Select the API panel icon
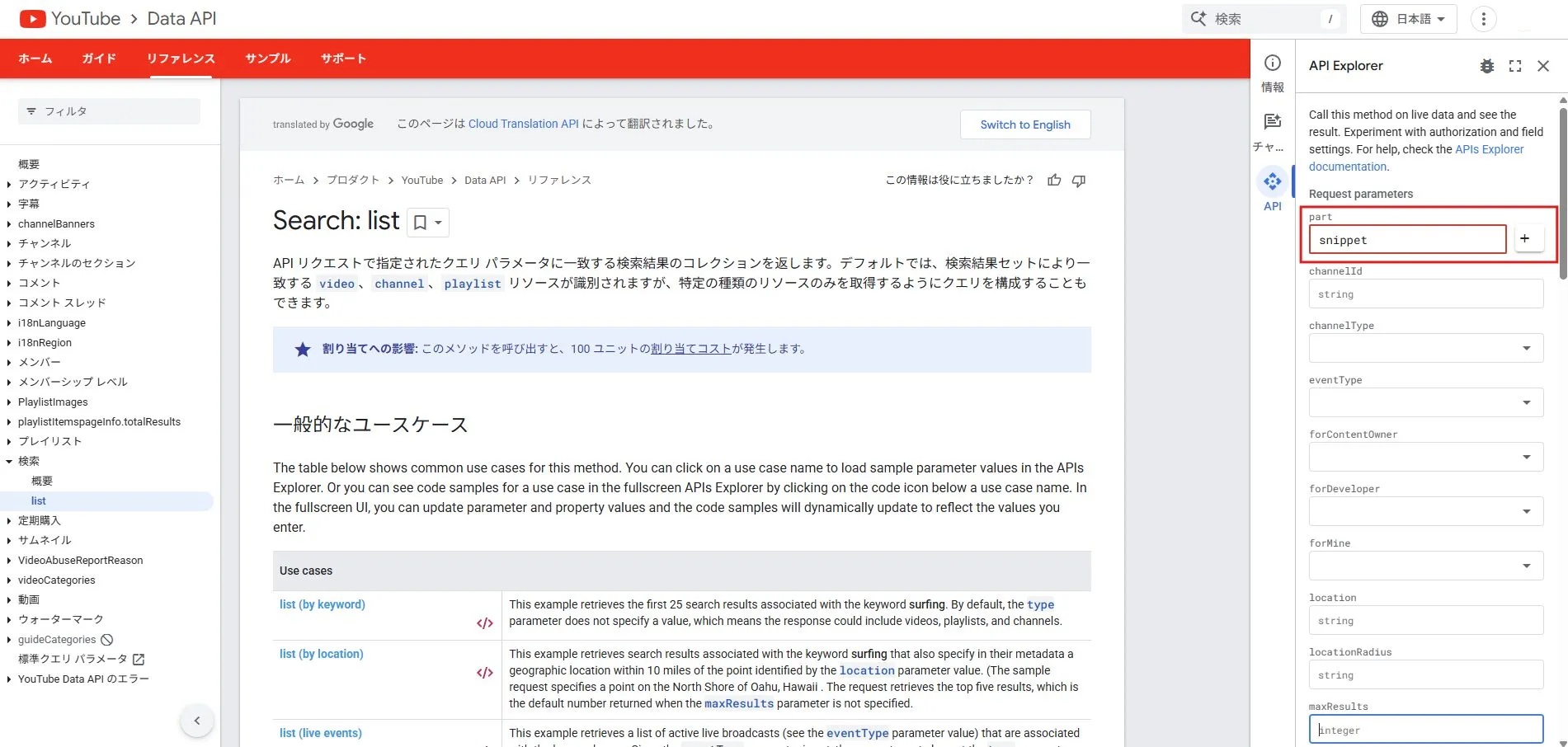This screenshot has height=747, width=1568. [x=1273, y=181]
